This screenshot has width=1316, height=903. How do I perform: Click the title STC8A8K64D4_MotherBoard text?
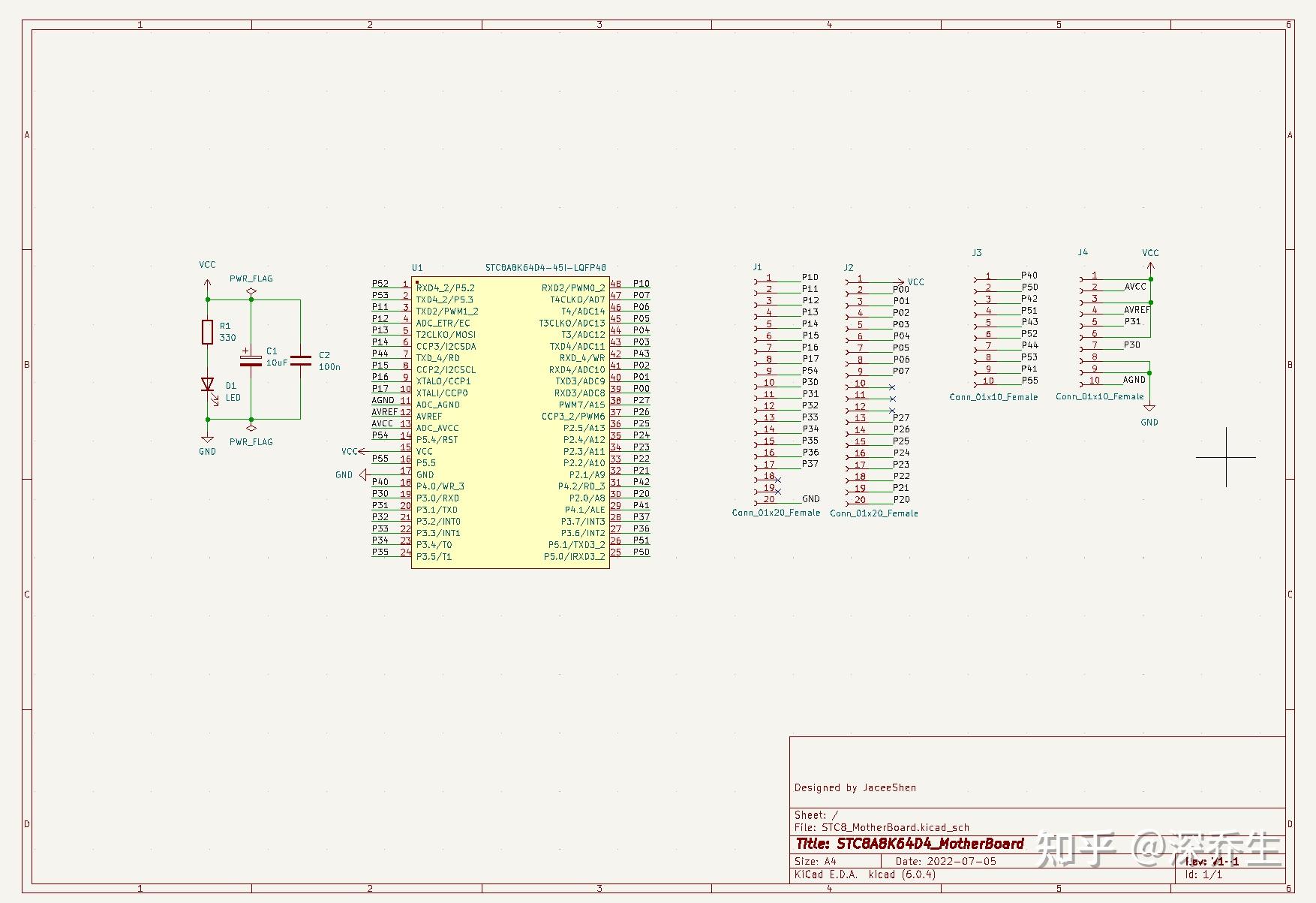coord(910,844)
